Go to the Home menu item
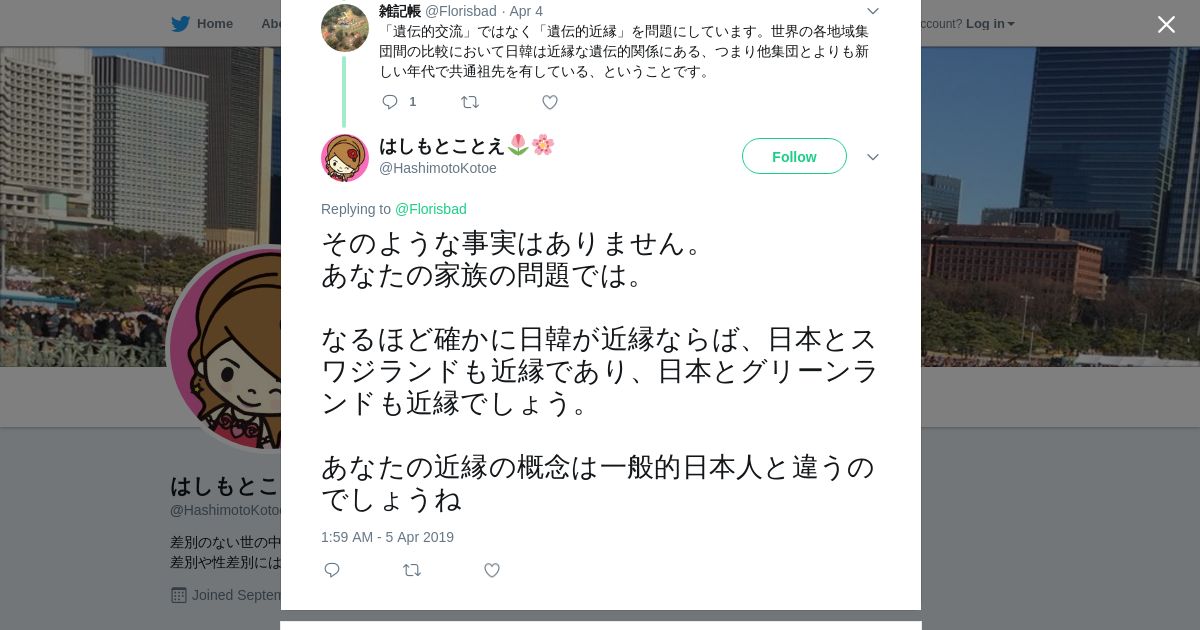Image resolution: width=1200 pixels, height=630 pixels. (215, 24)
